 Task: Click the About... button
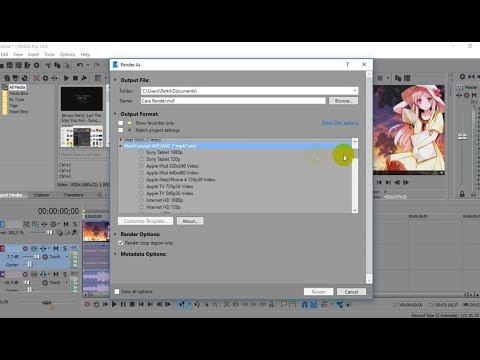coord(190,221)
